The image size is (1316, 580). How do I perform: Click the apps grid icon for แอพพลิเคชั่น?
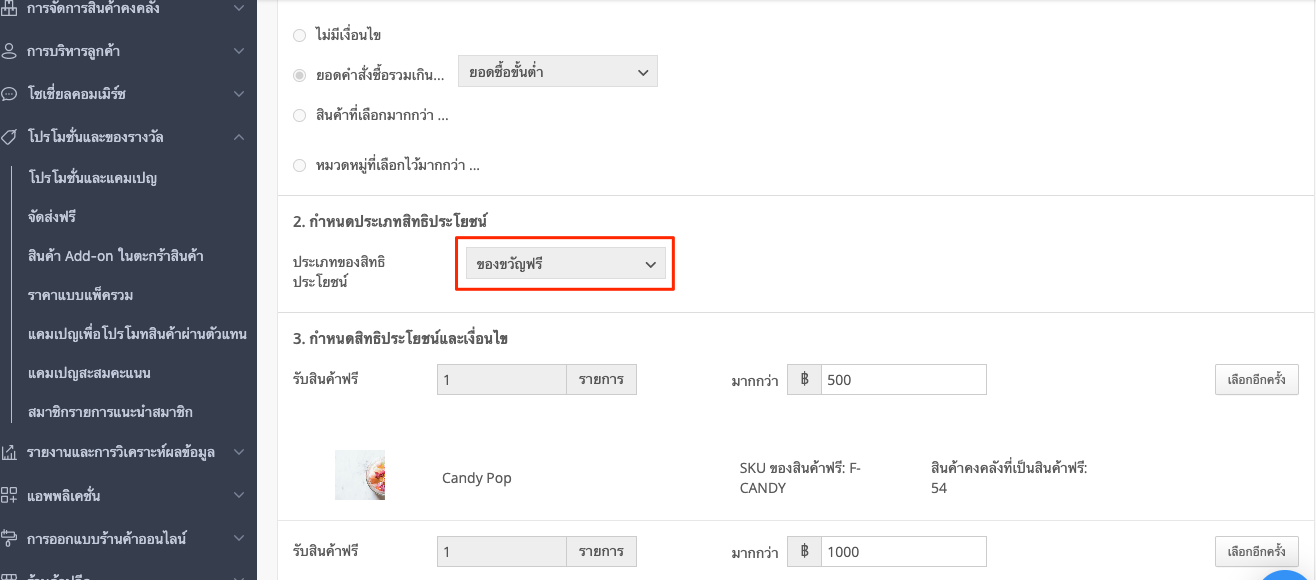9,495
